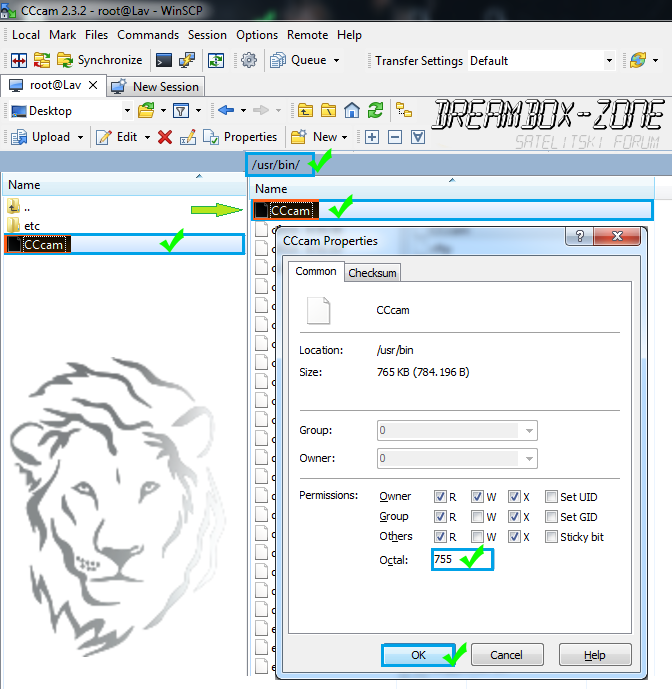Click the Upload button
Screen dimensions: 672x689
point(40,137)
